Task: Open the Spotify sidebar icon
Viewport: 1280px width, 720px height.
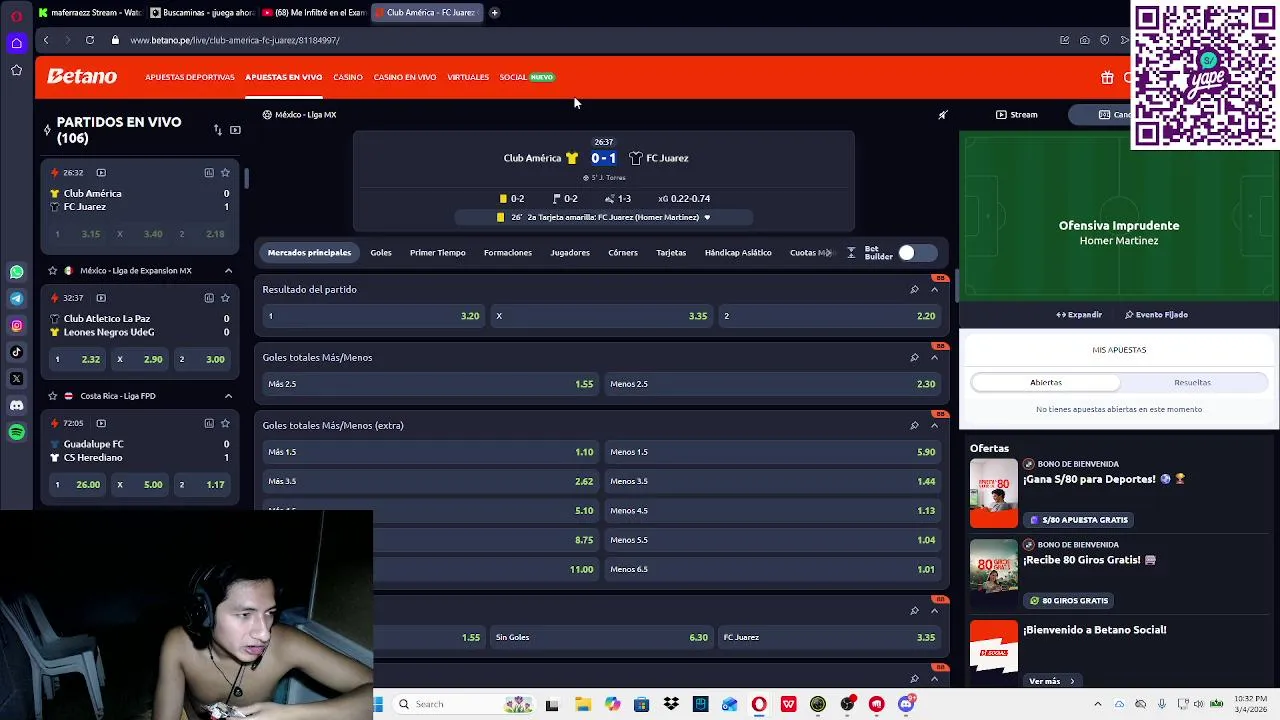Action: point(17,432)
